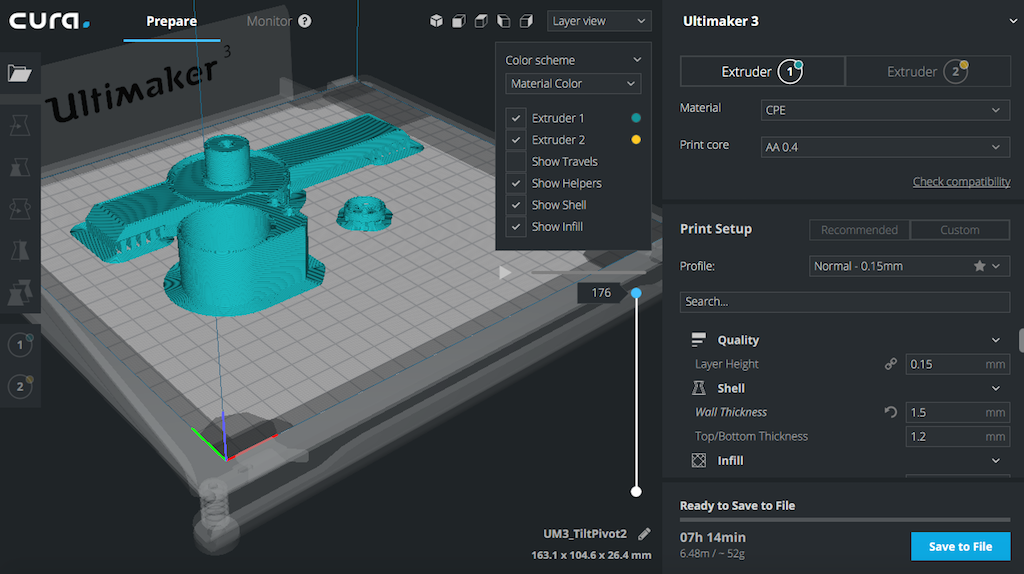Select the Move tool in left sidebar
1024x574 pixels.
point(20,125)
